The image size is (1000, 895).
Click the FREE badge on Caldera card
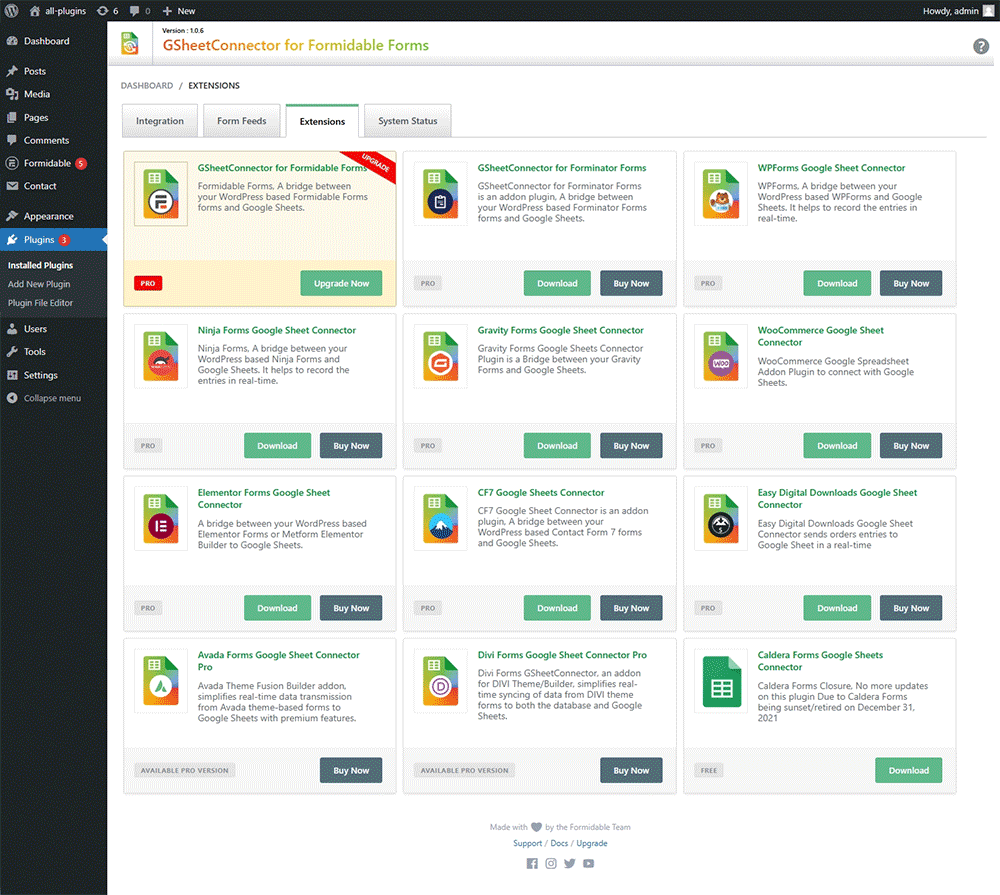tap(709, 771)
